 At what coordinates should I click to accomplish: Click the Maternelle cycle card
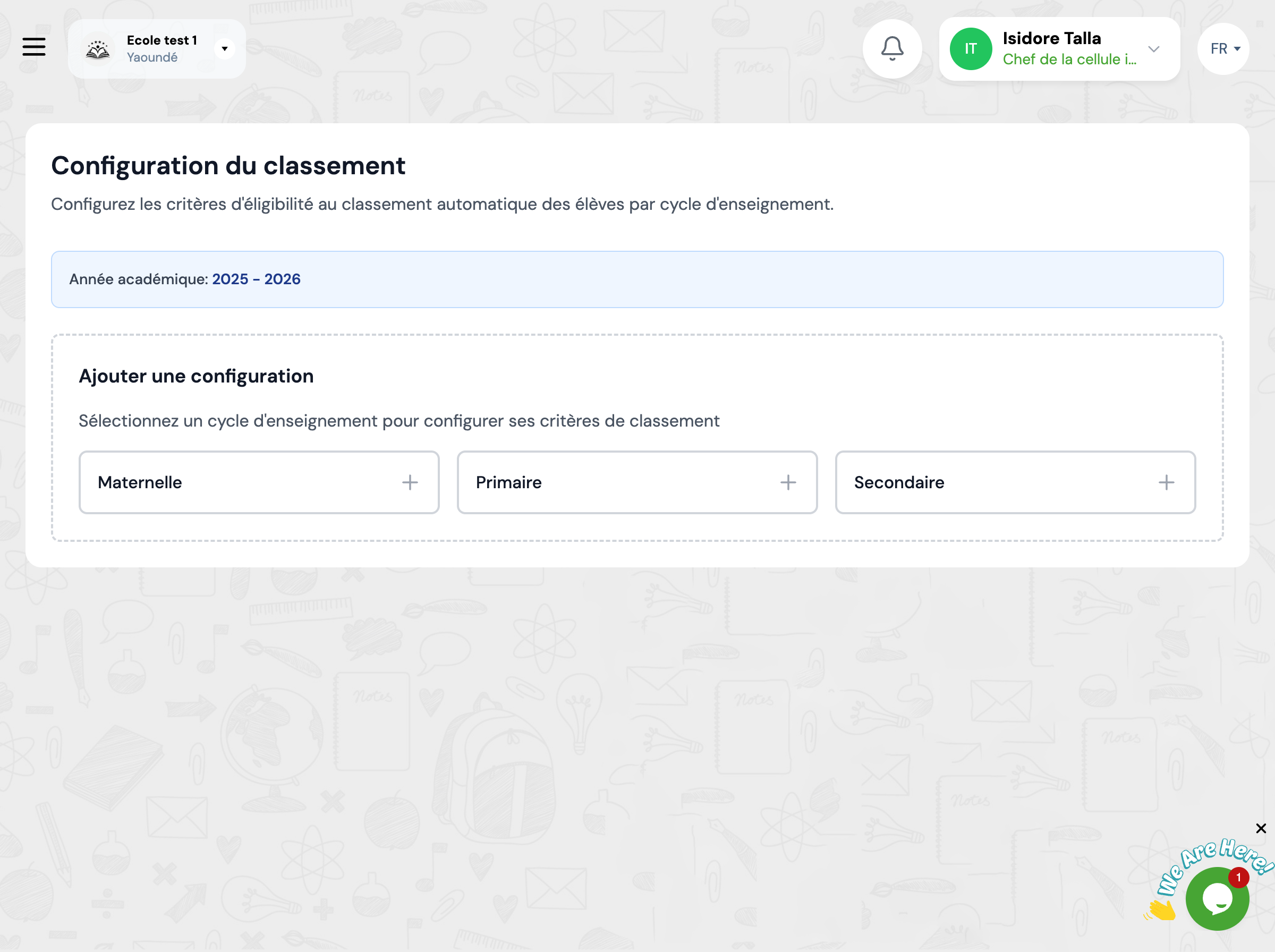259,482
